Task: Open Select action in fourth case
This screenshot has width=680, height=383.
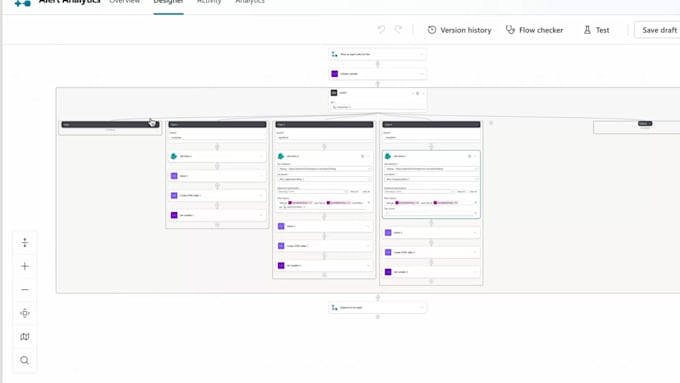Action: pos(431,232)
